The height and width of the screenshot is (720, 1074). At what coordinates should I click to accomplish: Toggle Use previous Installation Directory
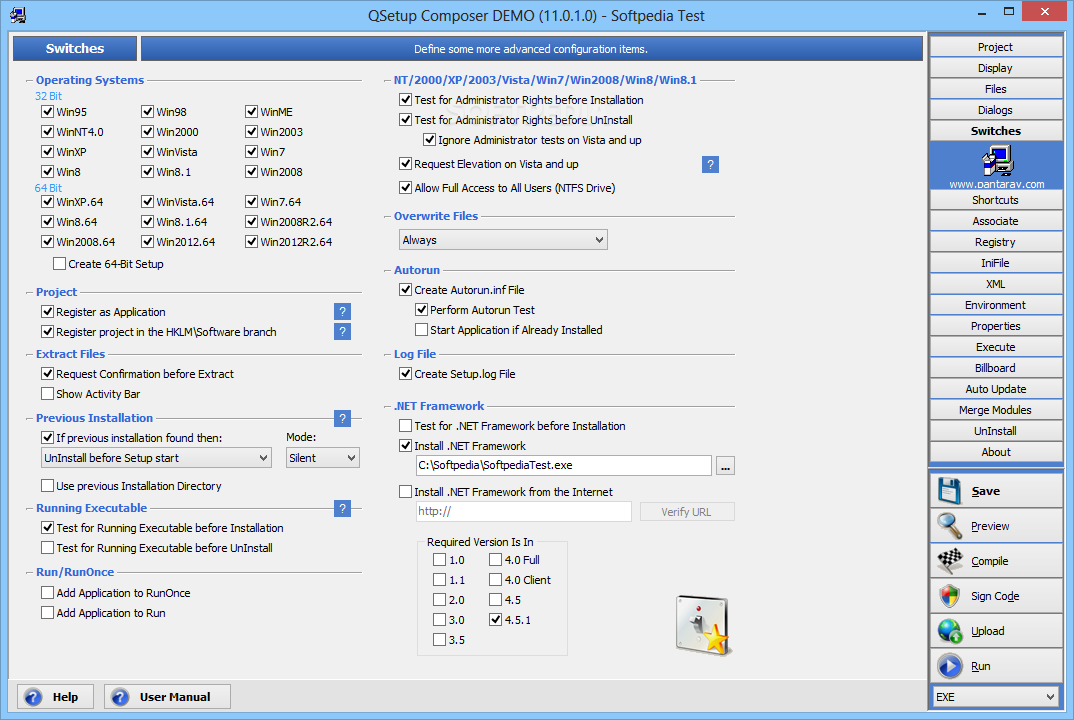click(x=47, y=486)
